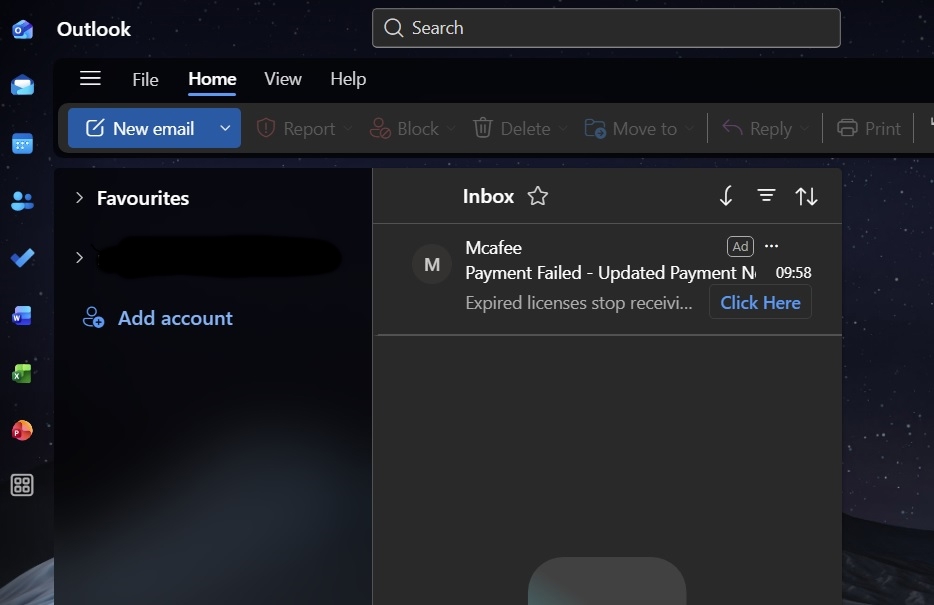The width and height of the screenshot is (934, 605).
Task: Open the More apps grid icon
Action: coord(22,485)
